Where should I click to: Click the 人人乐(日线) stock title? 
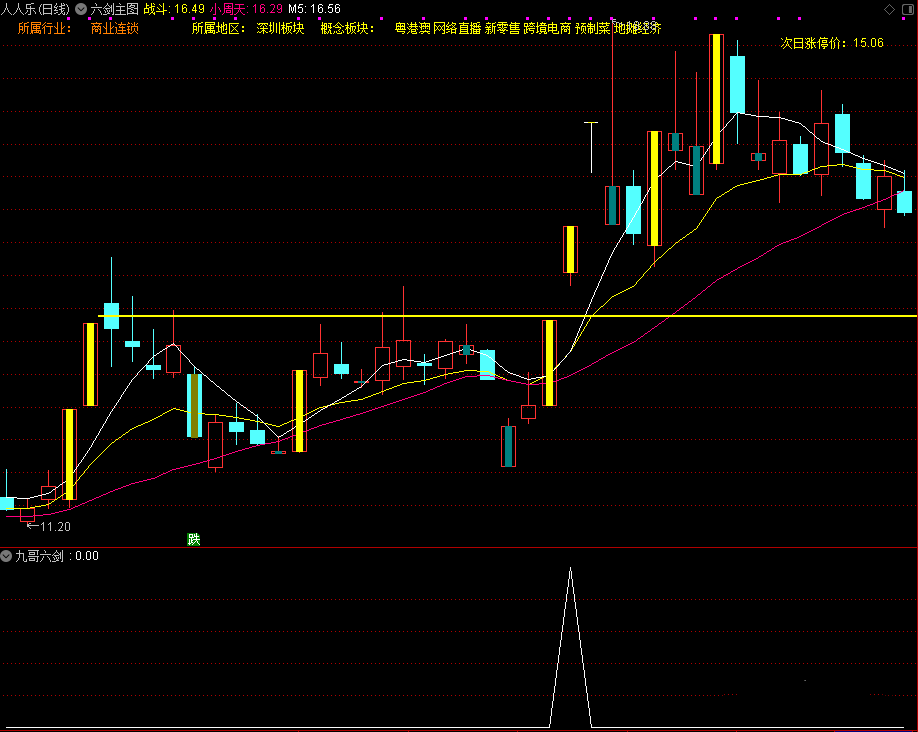36,9
